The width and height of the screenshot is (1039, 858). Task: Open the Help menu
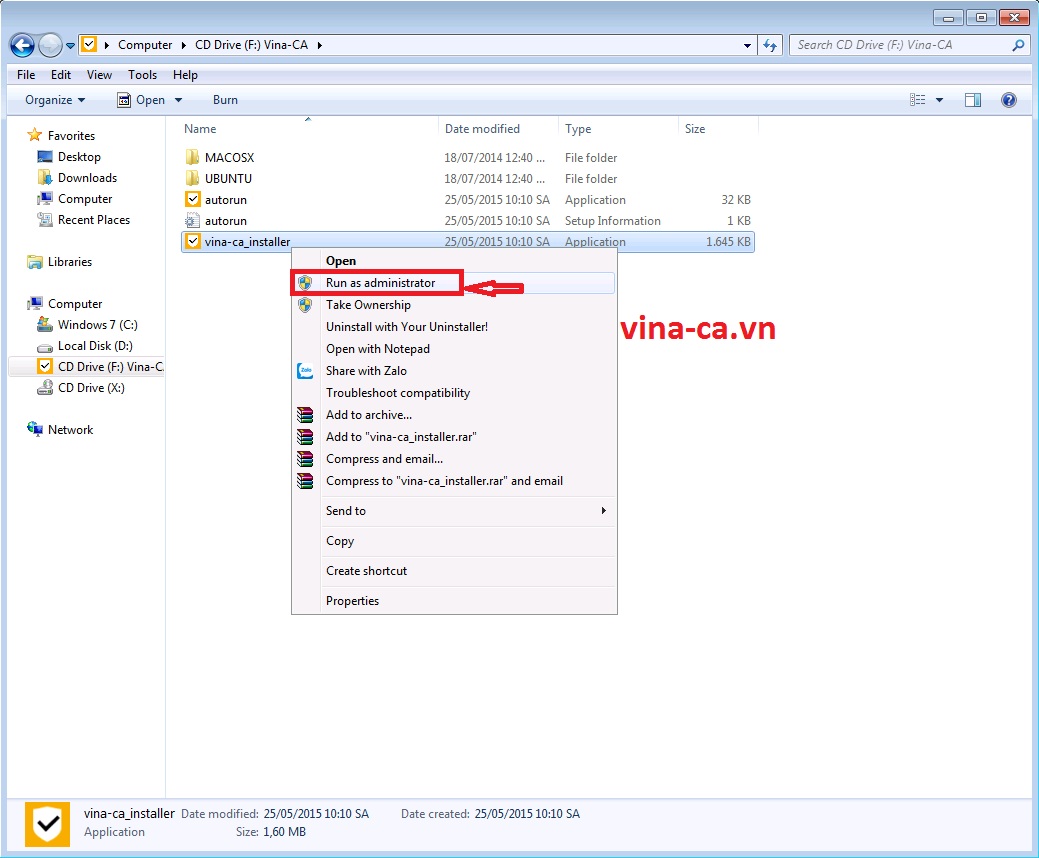[186, 75]
